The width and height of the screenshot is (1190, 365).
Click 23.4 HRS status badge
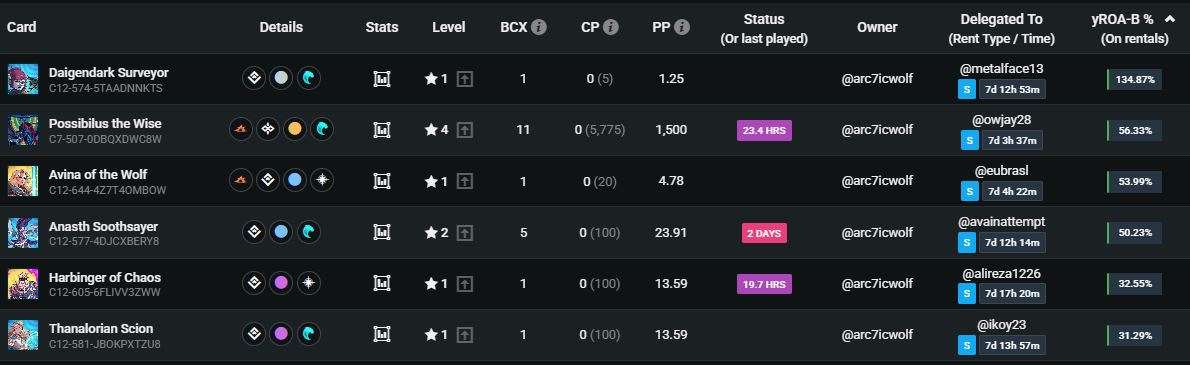(x=764, y=130)
